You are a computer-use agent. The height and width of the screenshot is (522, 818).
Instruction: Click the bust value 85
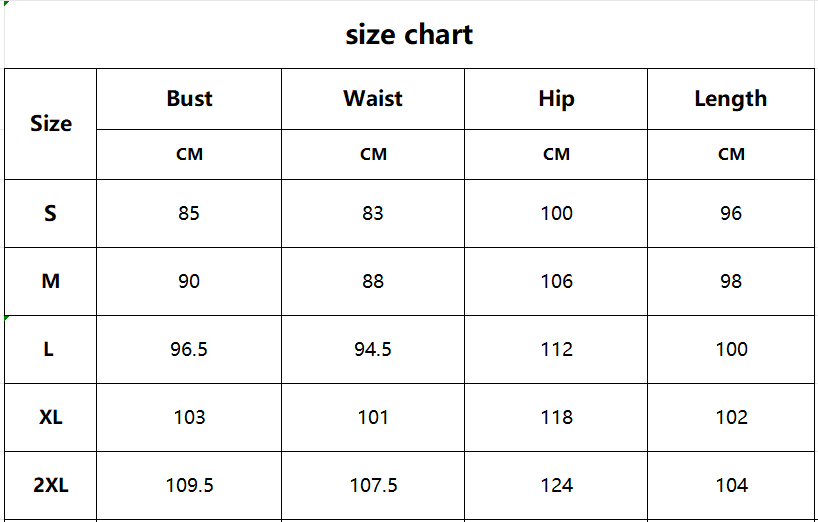click(x=189, y=213)
